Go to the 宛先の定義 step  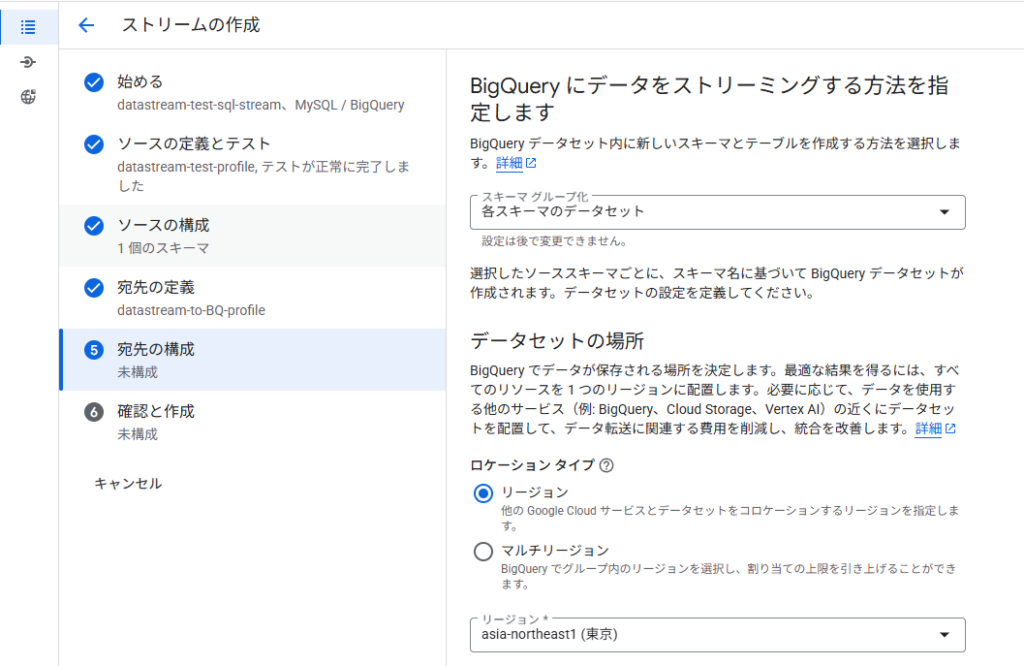[156, 288]
